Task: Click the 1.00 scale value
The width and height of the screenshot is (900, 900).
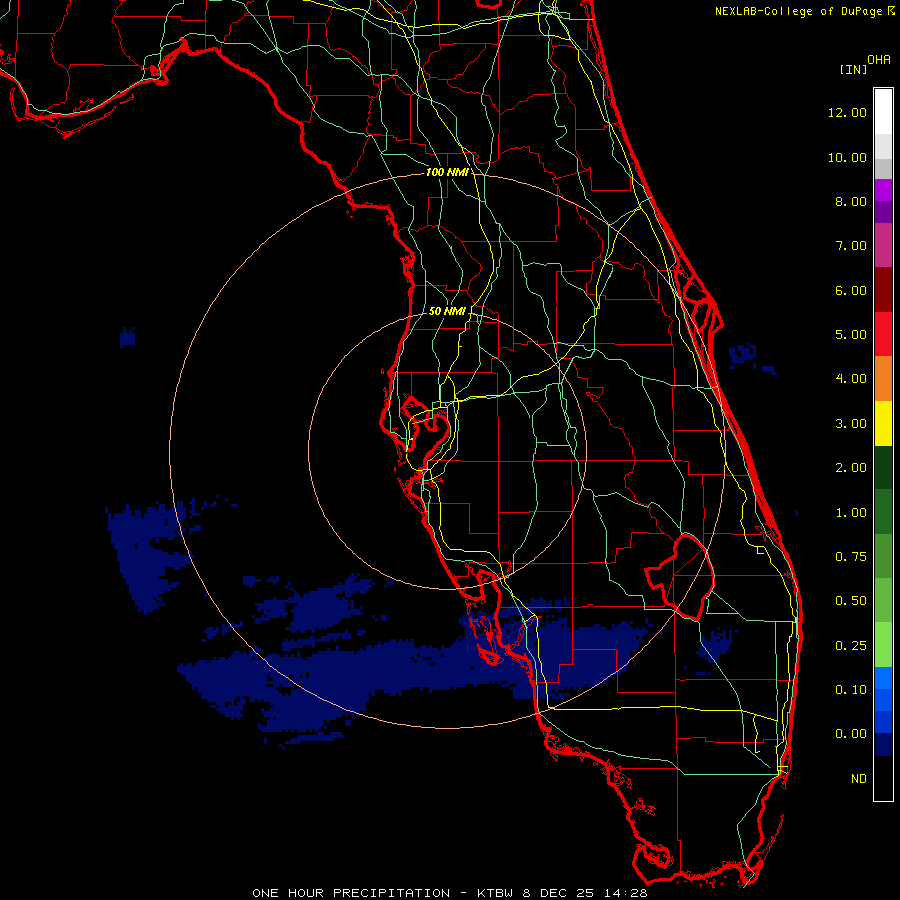Action: [x=851, y=513]
